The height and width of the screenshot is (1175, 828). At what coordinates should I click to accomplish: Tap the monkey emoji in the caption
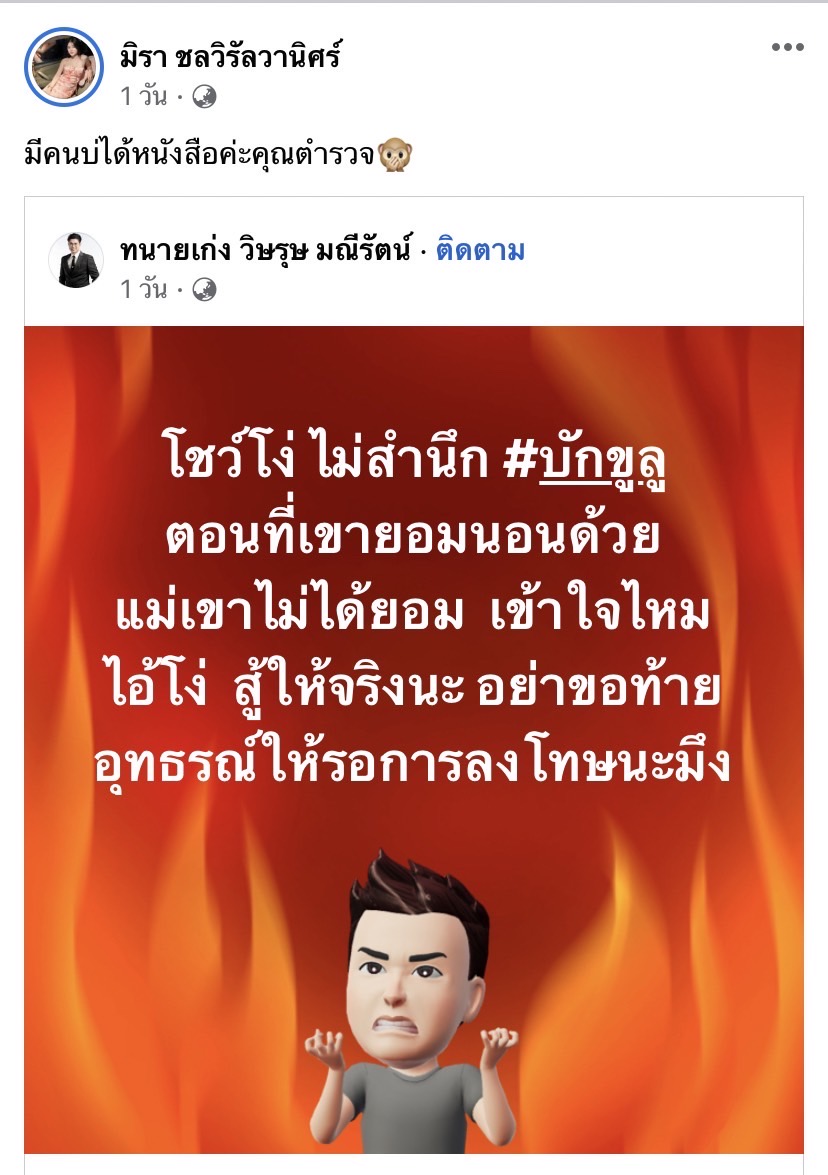[395, 155]
